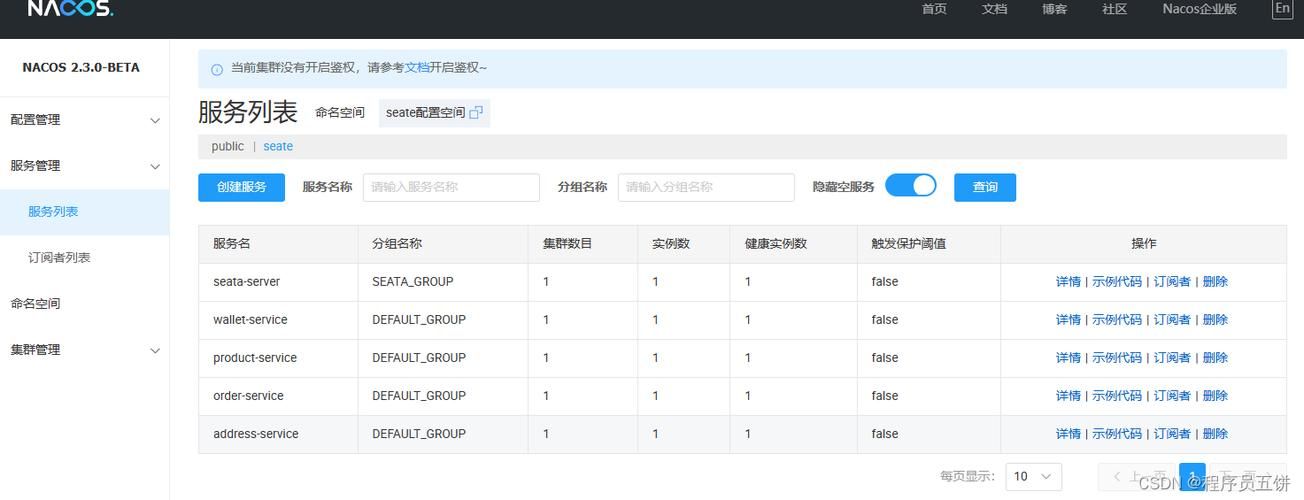Click the product-service service name cell
Viewport: 1304px width, 500px height.
(278, 358)
